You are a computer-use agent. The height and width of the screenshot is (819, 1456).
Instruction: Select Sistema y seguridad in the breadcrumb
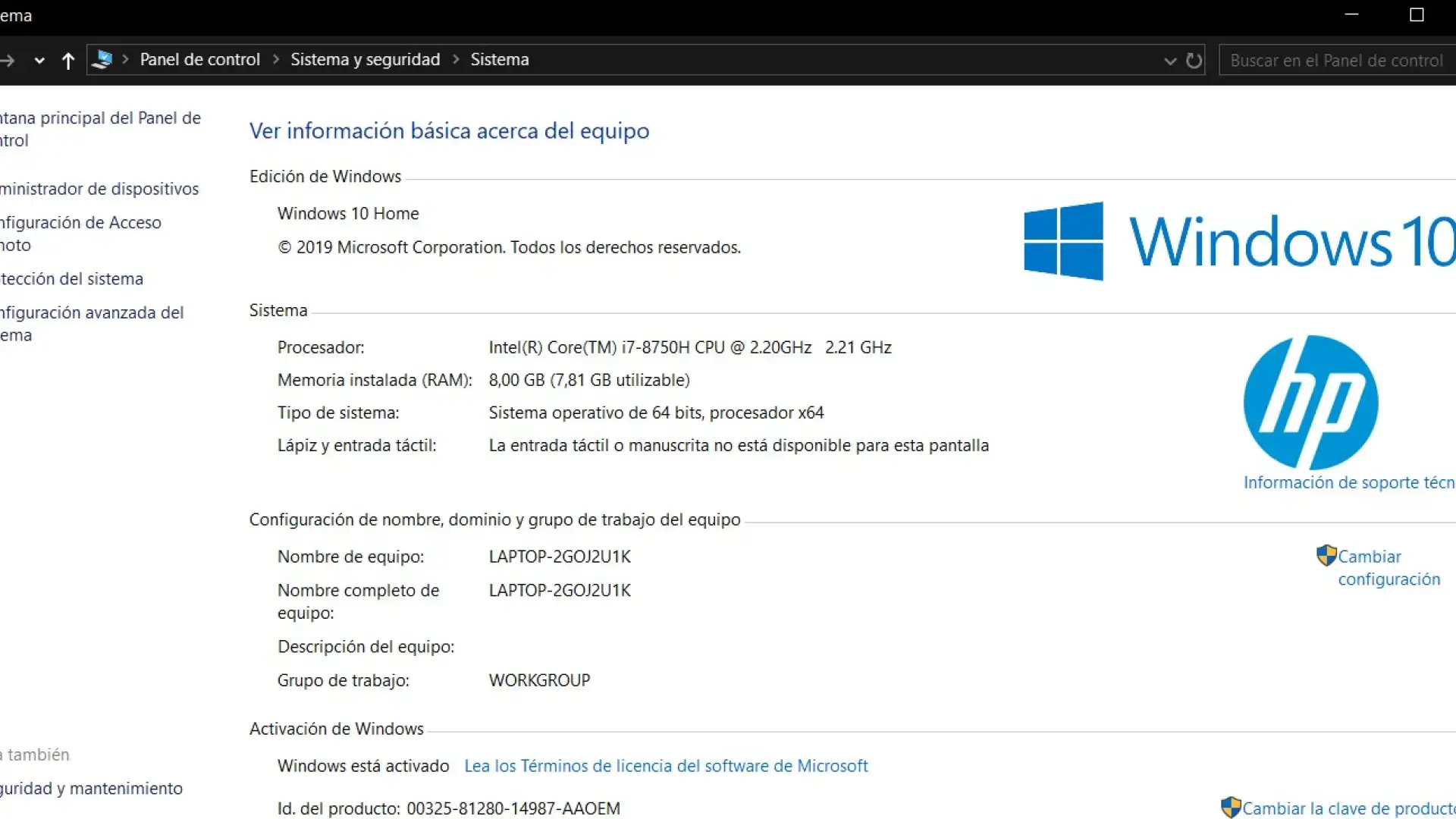[365, 59]
